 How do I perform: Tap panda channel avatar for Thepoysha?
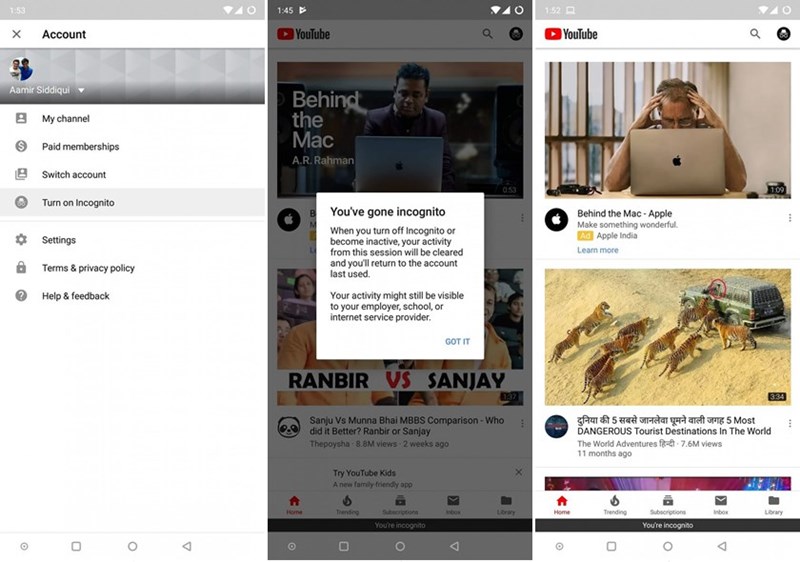coord(289,426)
